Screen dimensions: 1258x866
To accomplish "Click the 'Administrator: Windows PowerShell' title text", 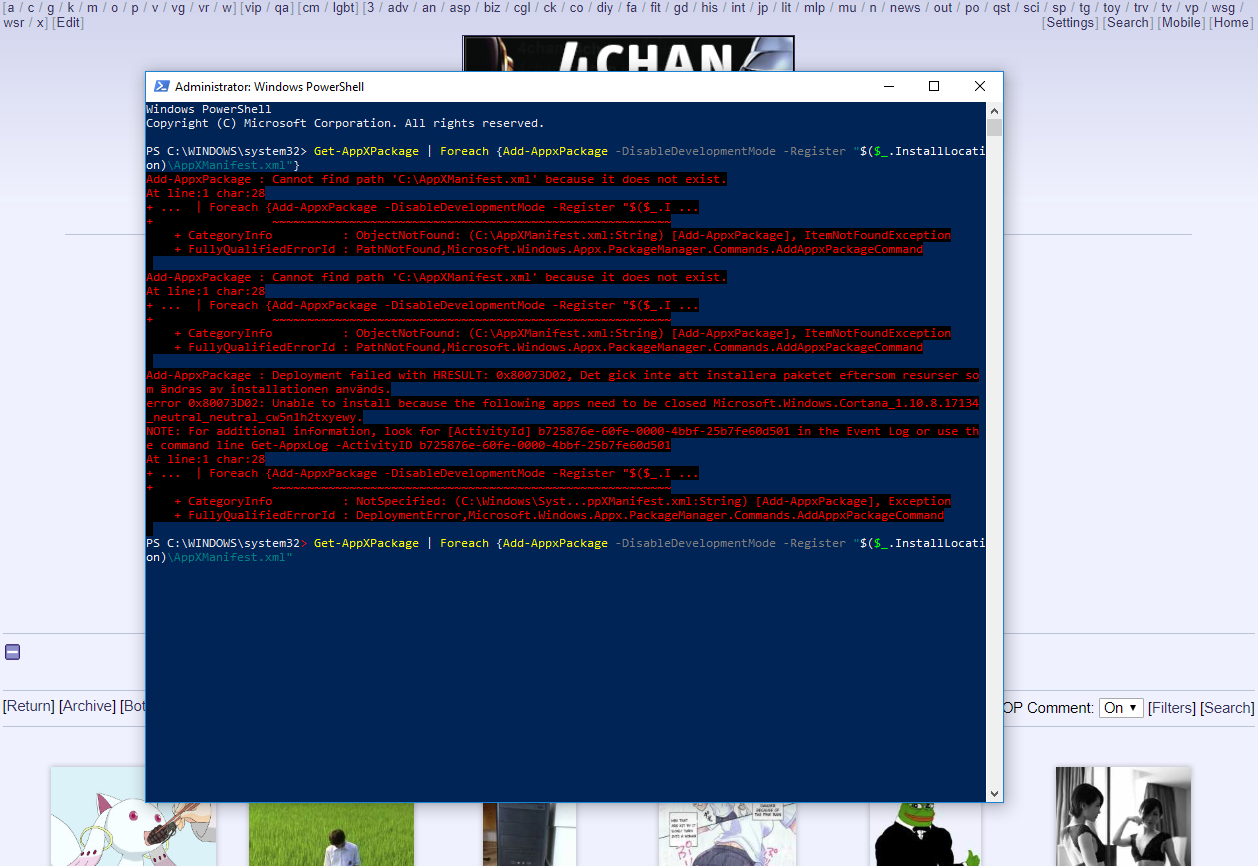I will point(269,87).
